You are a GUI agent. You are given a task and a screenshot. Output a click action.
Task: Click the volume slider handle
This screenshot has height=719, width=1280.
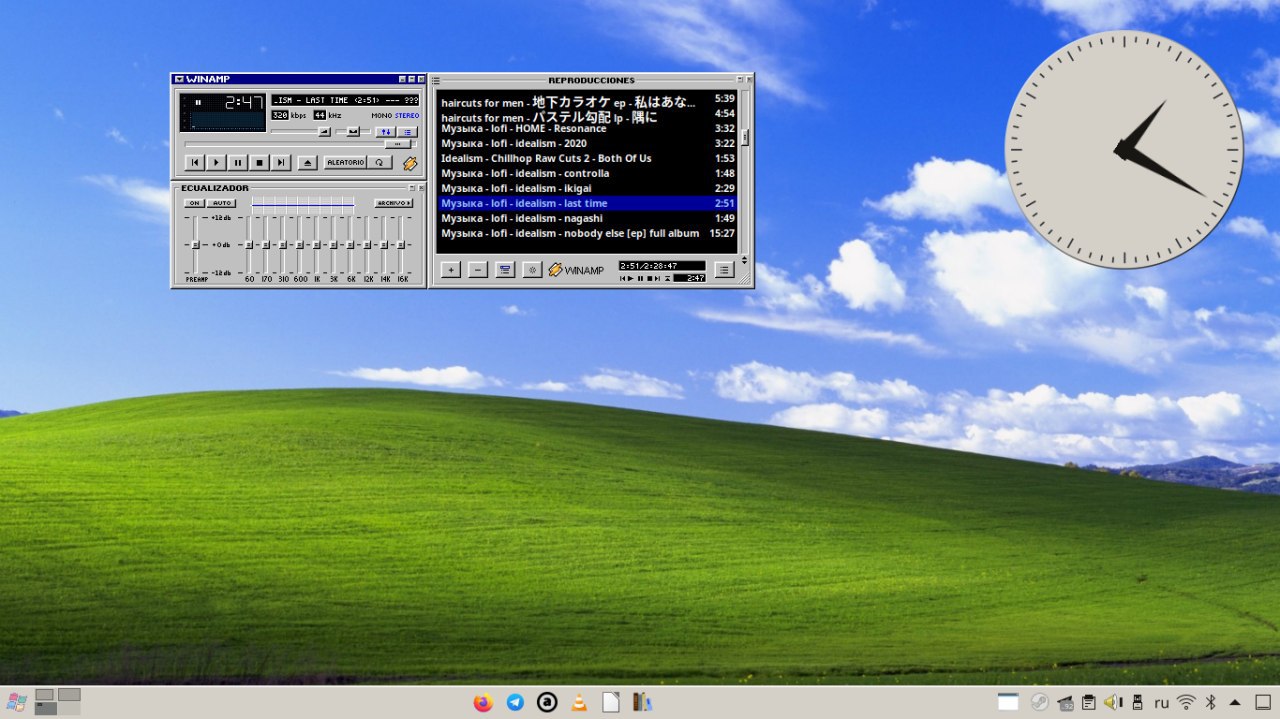[325, 132]
